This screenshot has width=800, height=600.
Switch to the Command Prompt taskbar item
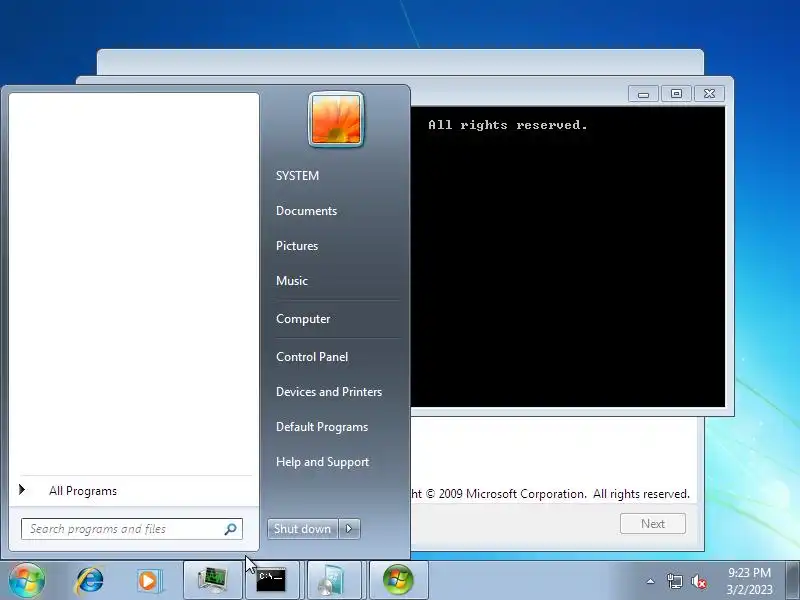coord(271,580)
